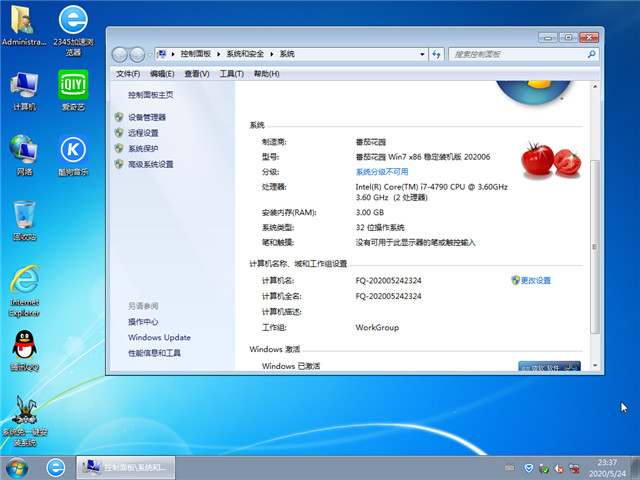Screen dimensions: 640x480
Task: Click the vertical scrollbar thumb
Action: click(x=595, y=247)
